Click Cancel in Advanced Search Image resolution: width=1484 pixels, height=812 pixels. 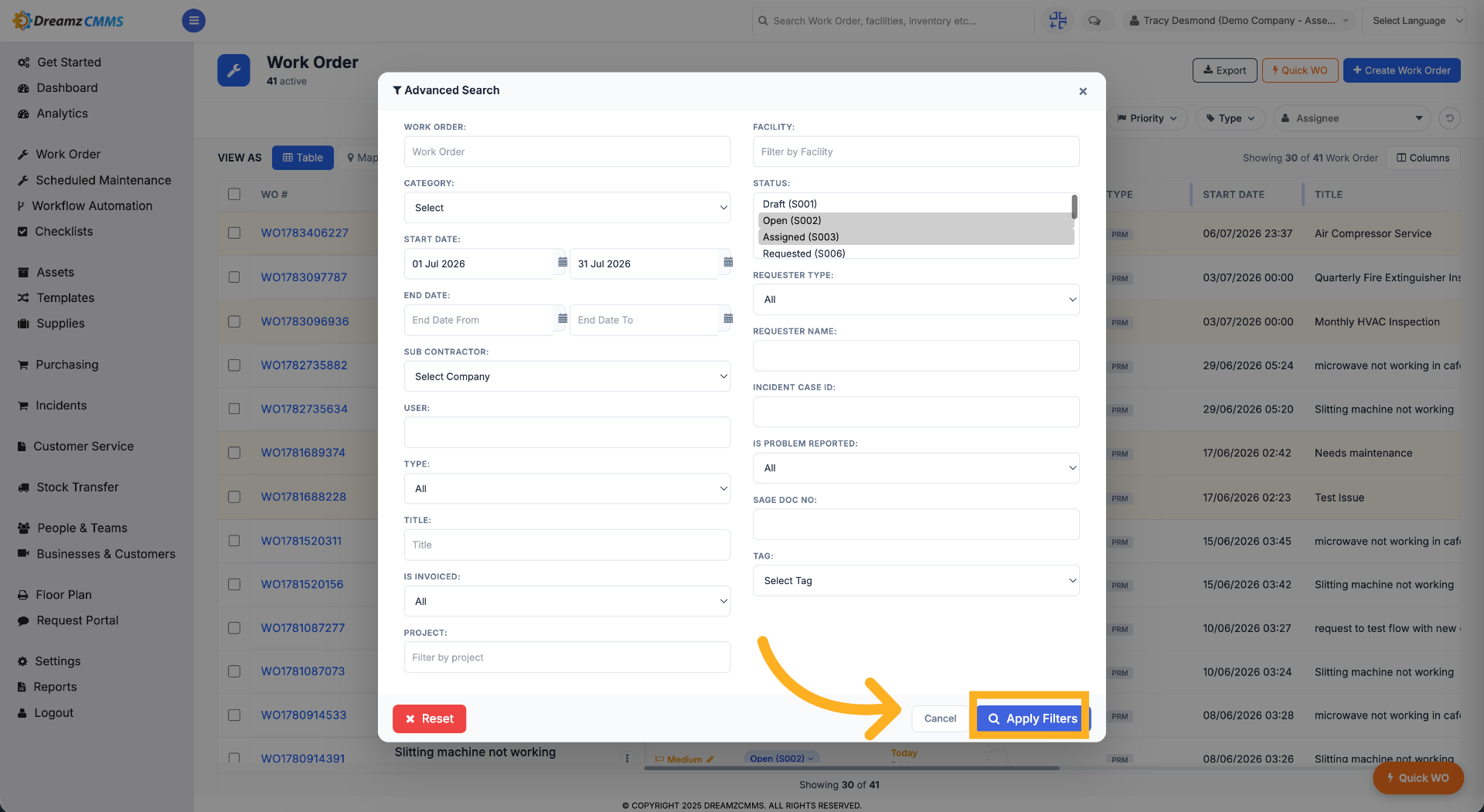pos(940,719)
